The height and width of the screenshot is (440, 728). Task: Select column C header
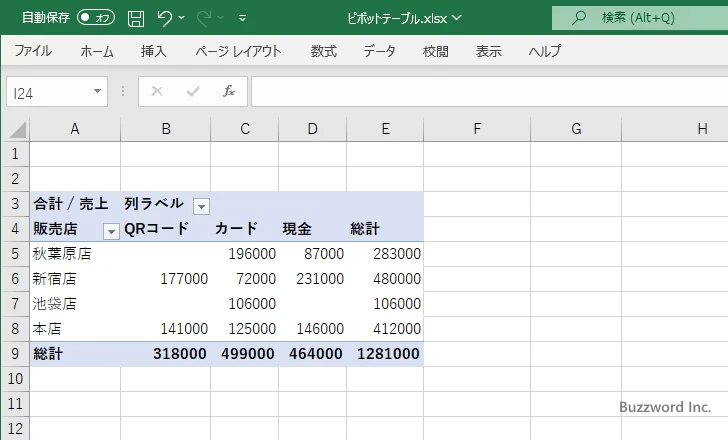[245, 129]
